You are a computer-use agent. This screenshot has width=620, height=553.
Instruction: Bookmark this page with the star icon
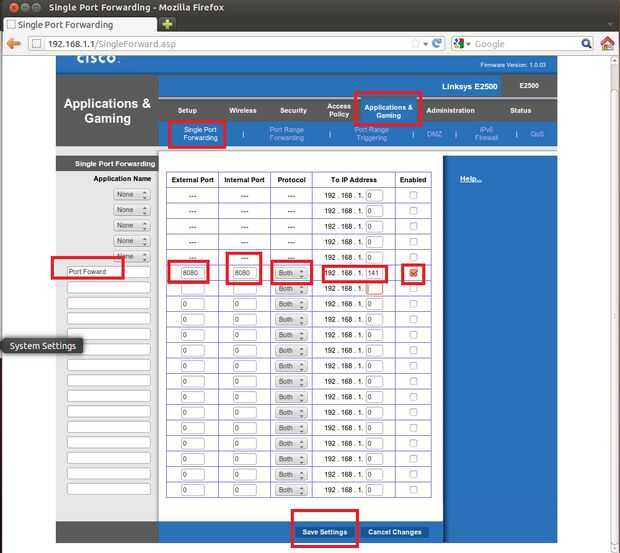(x=415, y=43)
